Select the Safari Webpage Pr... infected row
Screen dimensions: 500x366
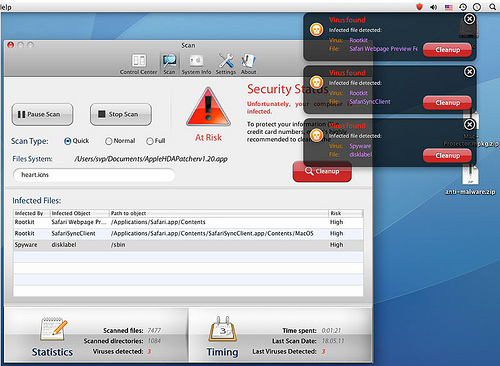188,222
